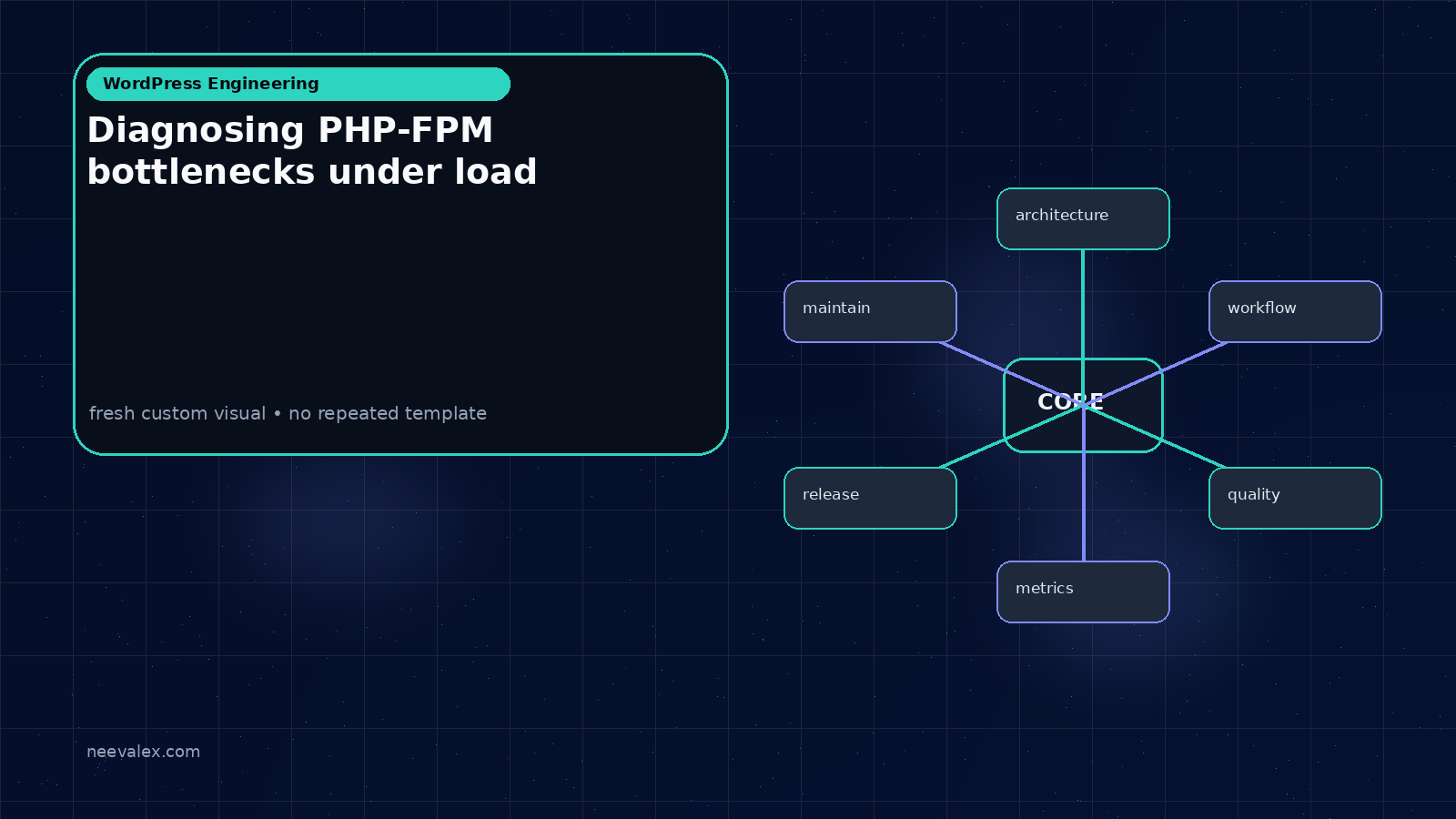1456x819 pixels.
Task: Click the workflow node
Action: coord(1295,311)
